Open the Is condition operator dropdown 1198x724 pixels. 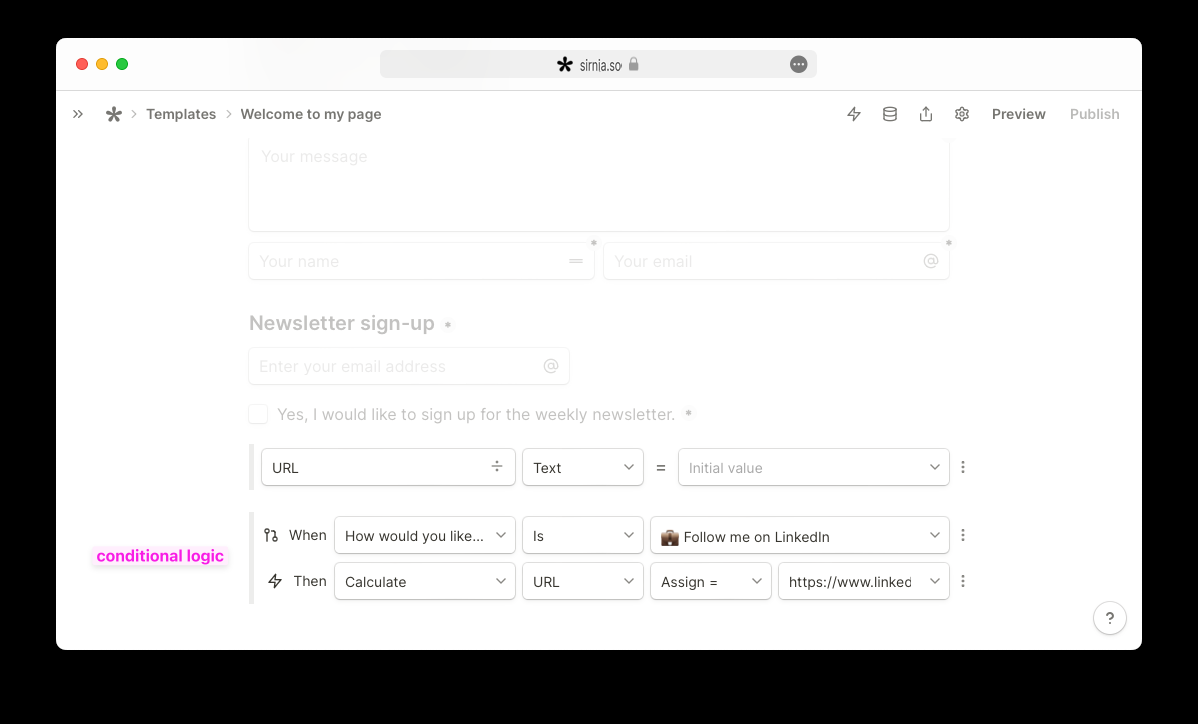(583, 535)
